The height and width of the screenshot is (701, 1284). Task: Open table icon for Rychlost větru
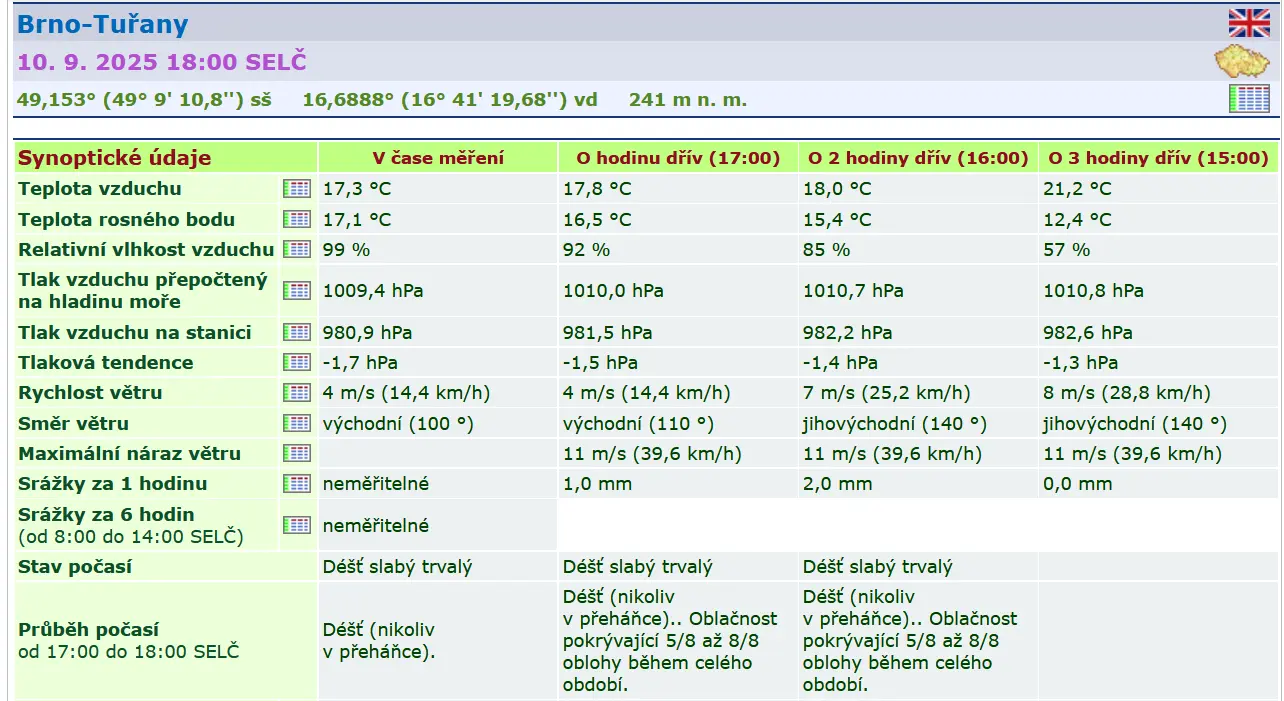click(297, 392)
